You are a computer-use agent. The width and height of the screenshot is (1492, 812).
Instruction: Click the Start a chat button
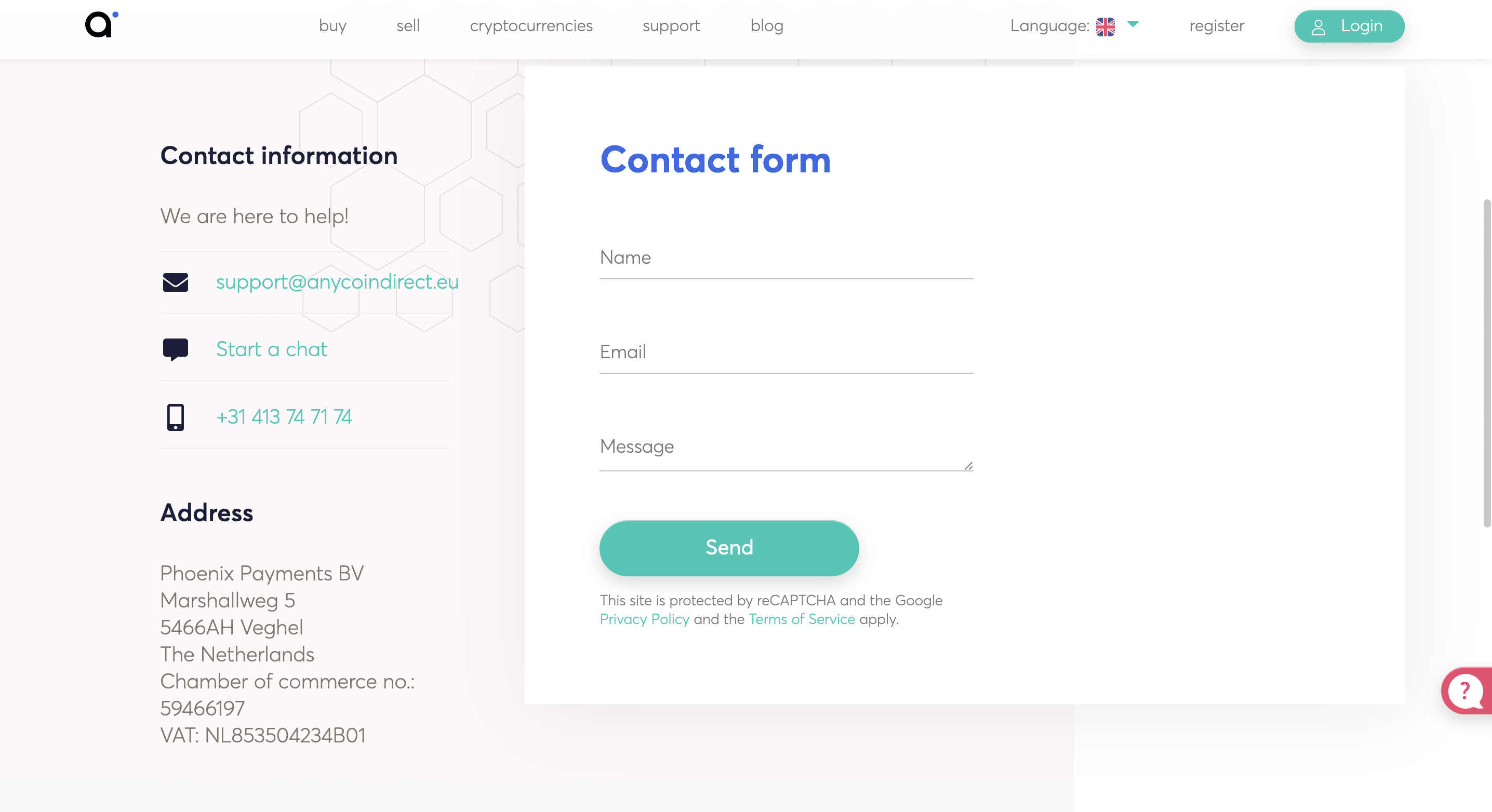[272, 349]
